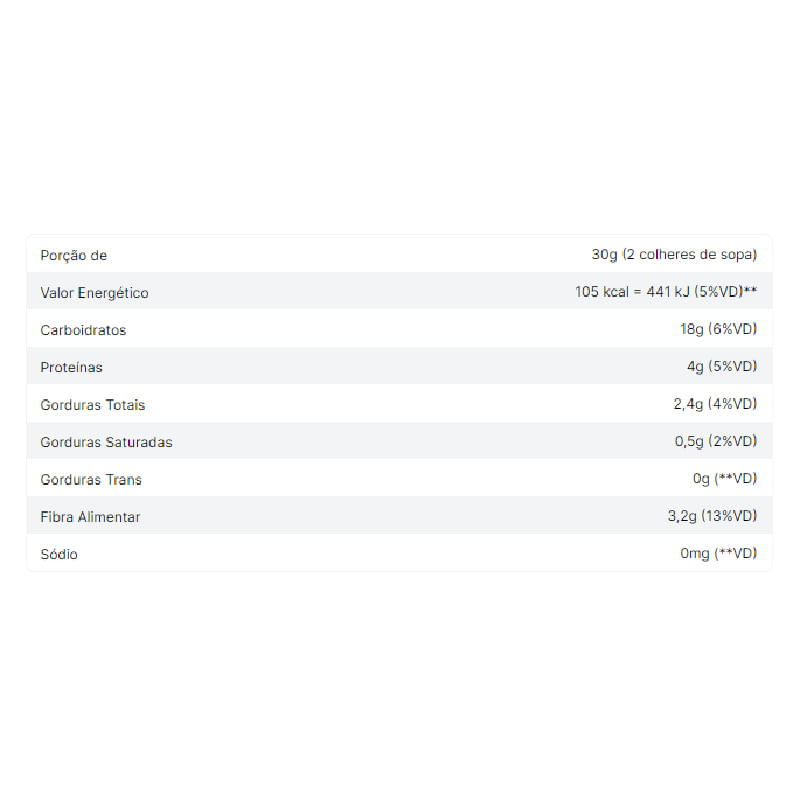800x800 pixels.
Task: Click the '3,2g (13%VD)' fiber value
Action: (x=712, y=517)
